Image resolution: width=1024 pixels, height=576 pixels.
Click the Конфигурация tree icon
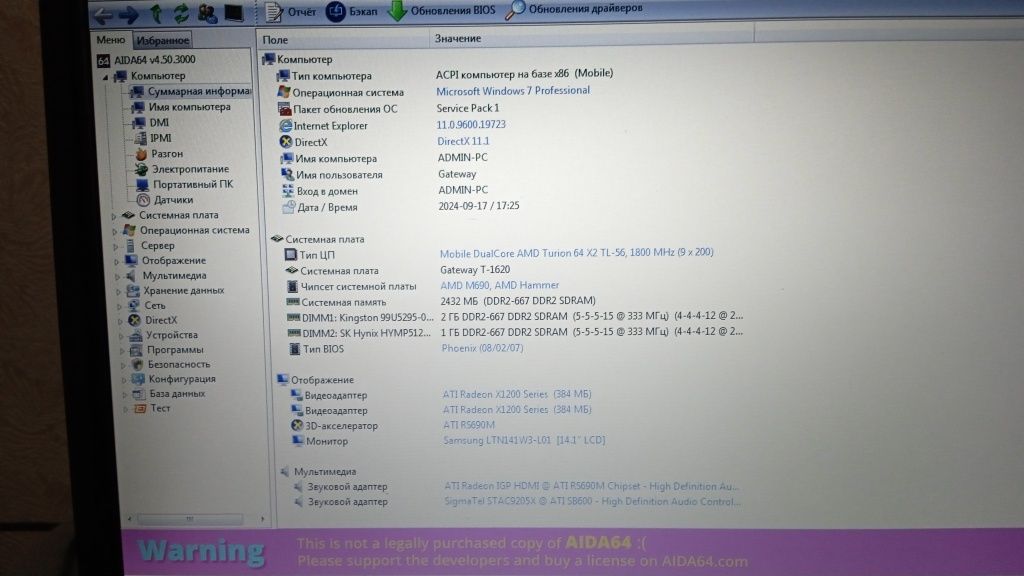click(x=138, y=379)
